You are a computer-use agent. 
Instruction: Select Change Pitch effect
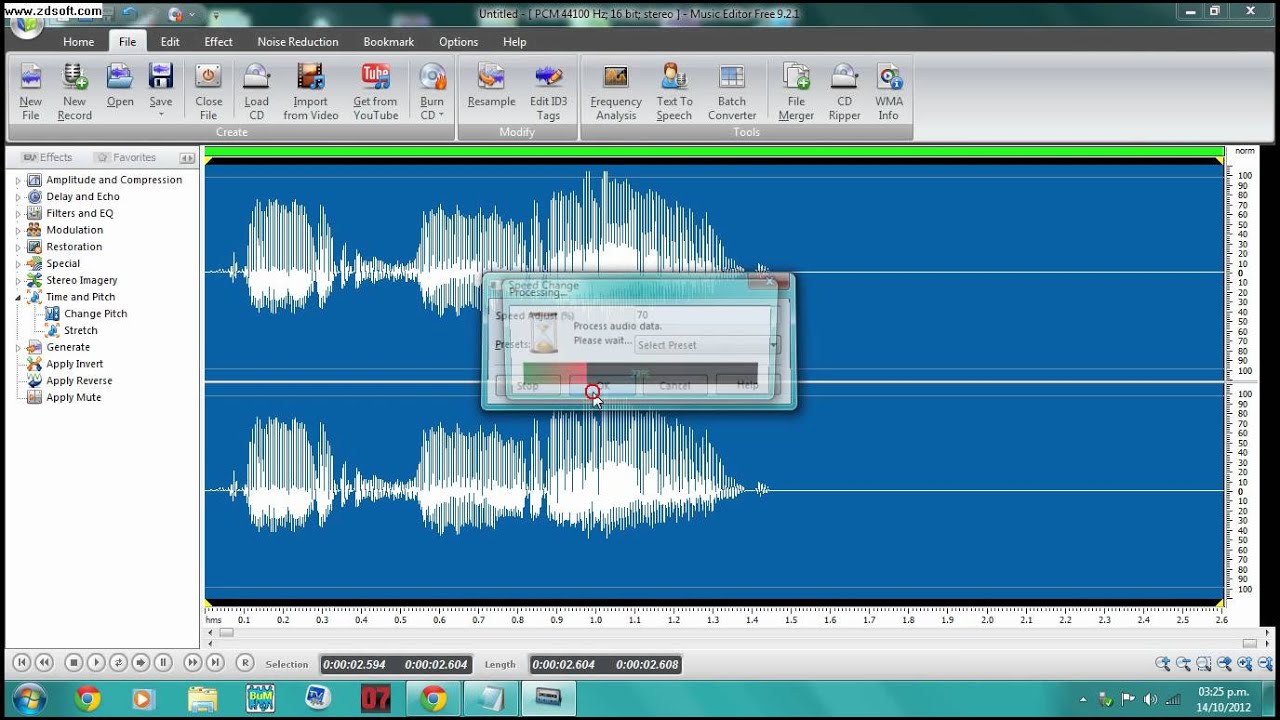coord(95,314)
